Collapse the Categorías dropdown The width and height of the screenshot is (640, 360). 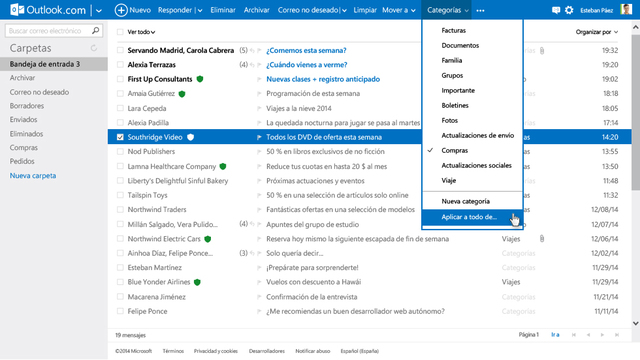[x=447, y=10]
